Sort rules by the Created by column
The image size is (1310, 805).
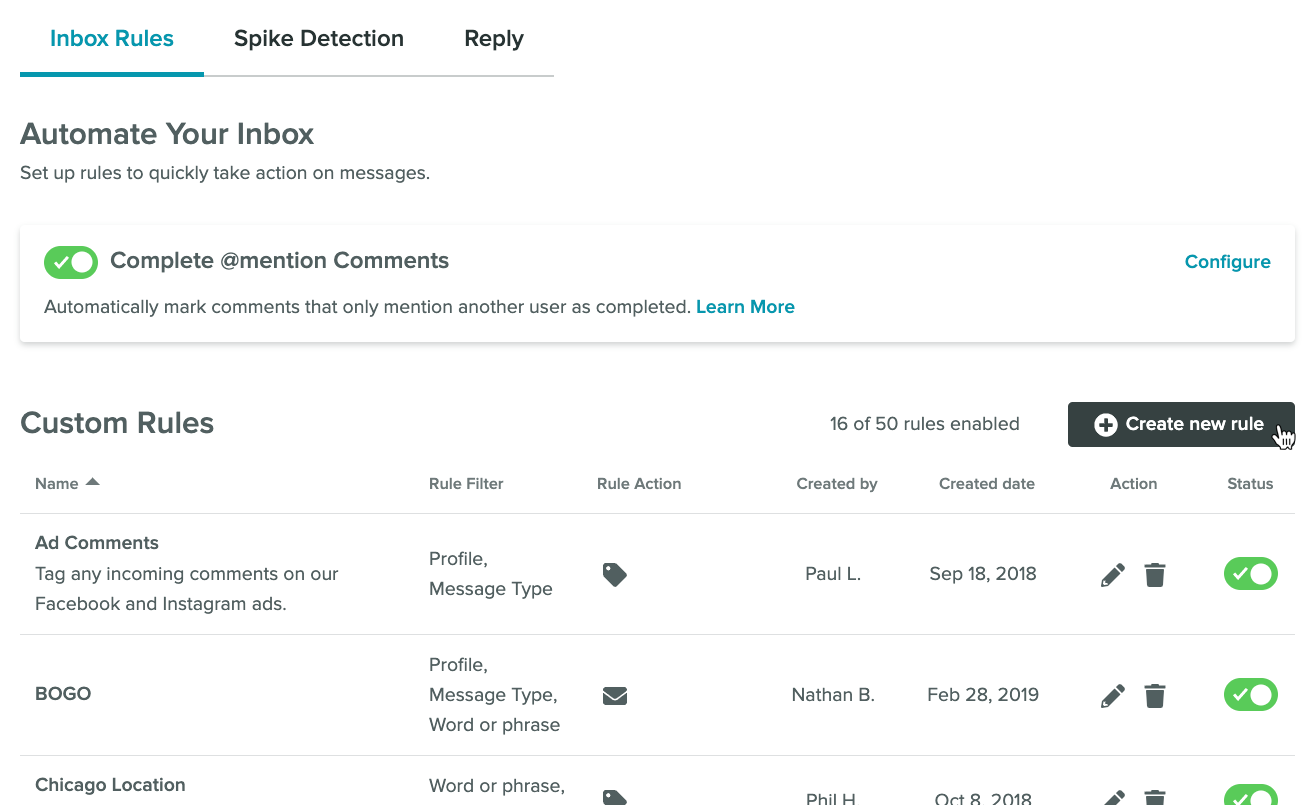[x=836, y=483]
